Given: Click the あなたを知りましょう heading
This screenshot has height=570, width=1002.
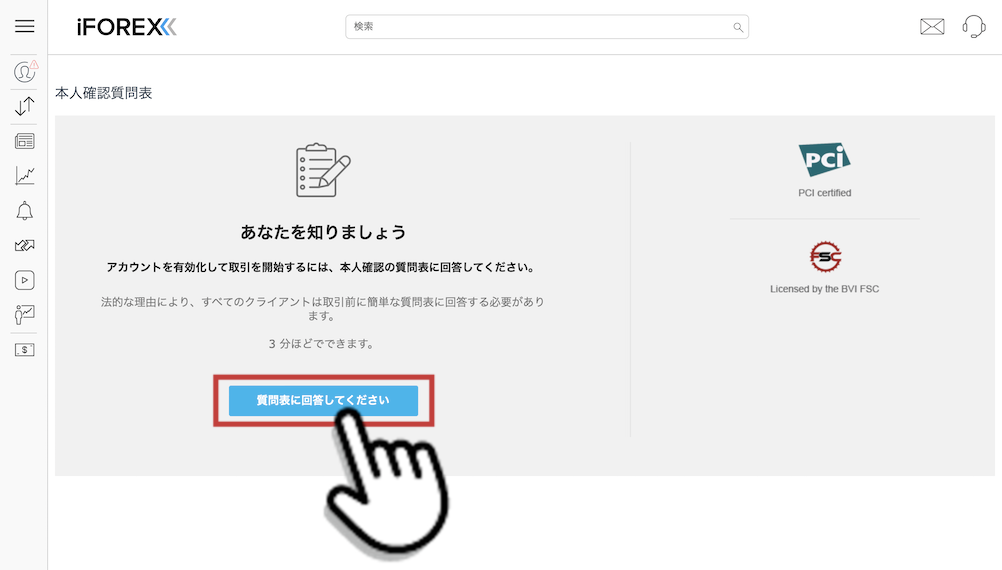Looking at the screenshot, I should [x=323, y=232].
